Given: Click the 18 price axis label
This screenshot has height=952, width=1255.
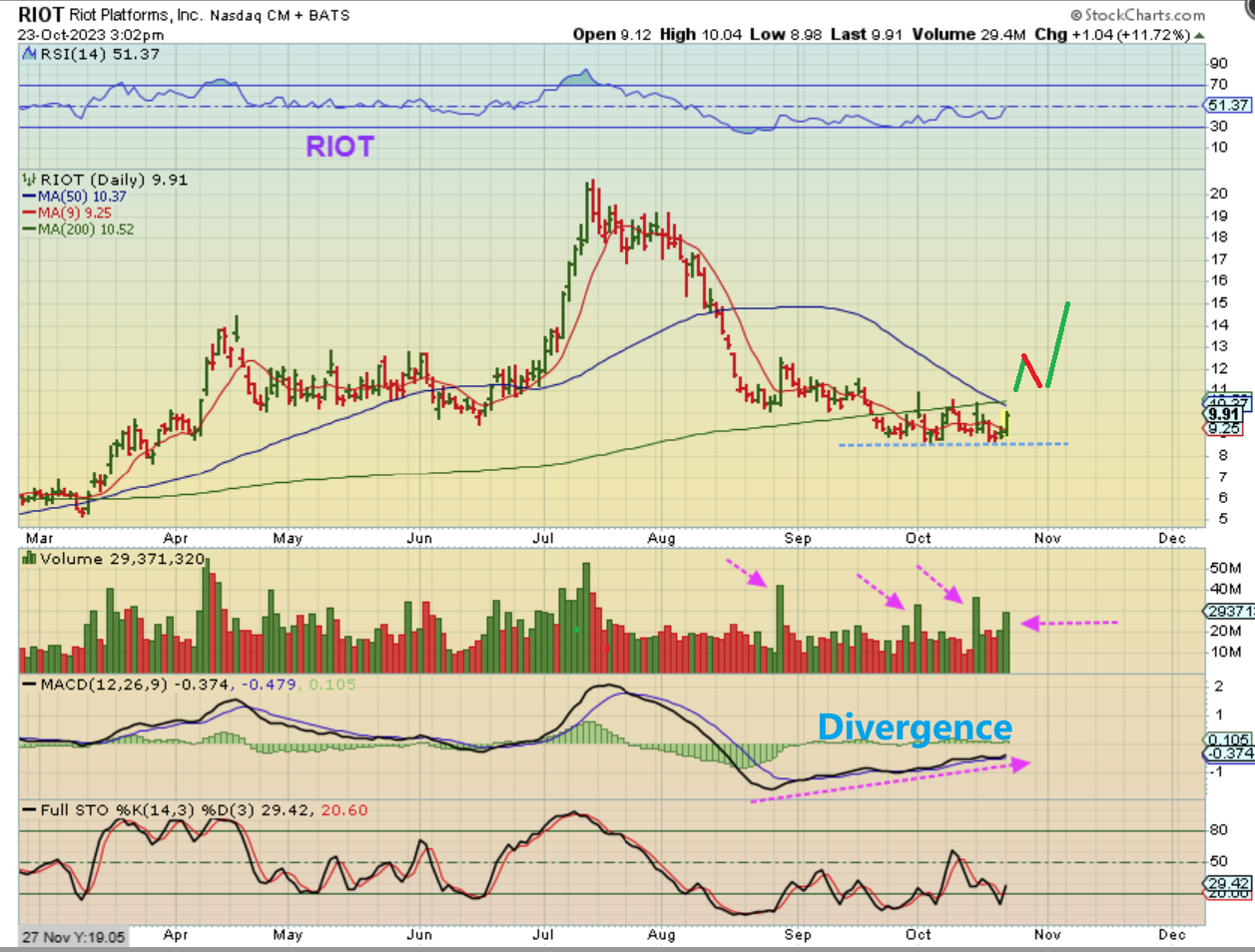Looking at the screenshot, I should tap(1219, 238).
